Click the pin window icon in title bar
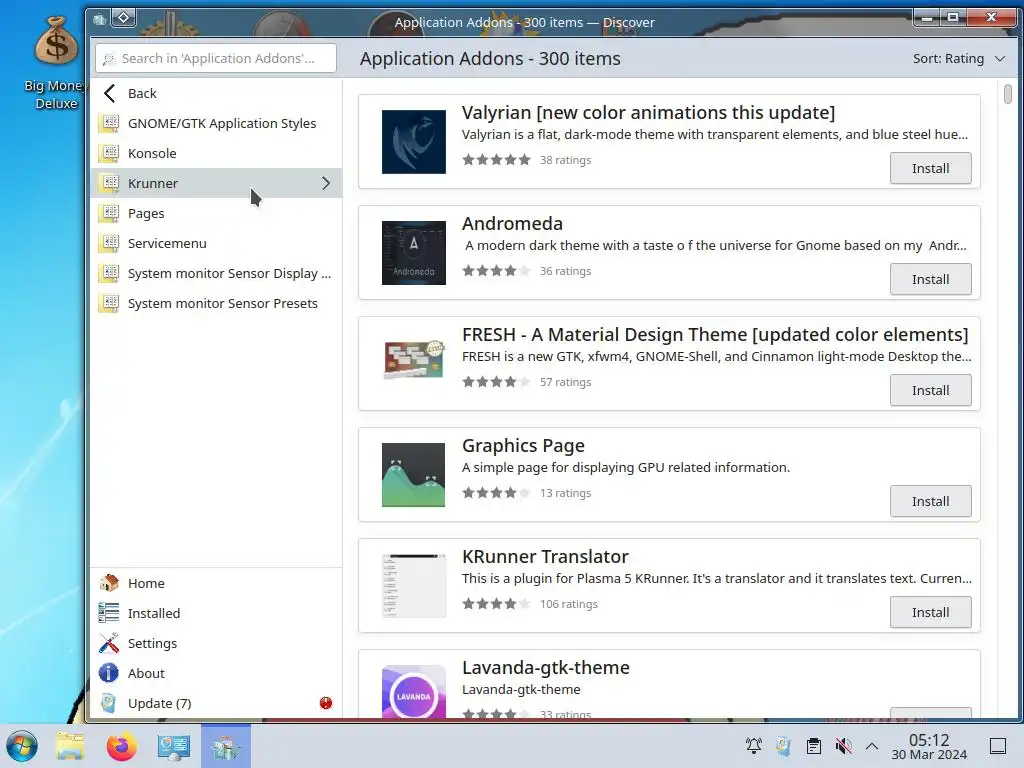This screenshot has height=768, width=1024. coord(123,18)
